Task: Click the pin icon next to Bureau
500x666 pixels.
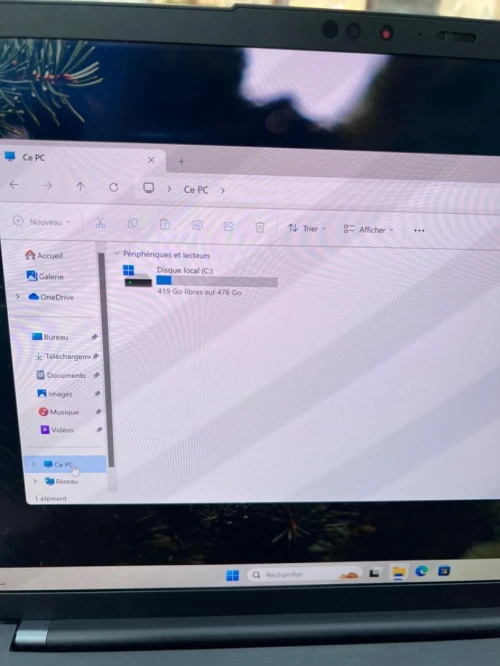Action: 94,337
